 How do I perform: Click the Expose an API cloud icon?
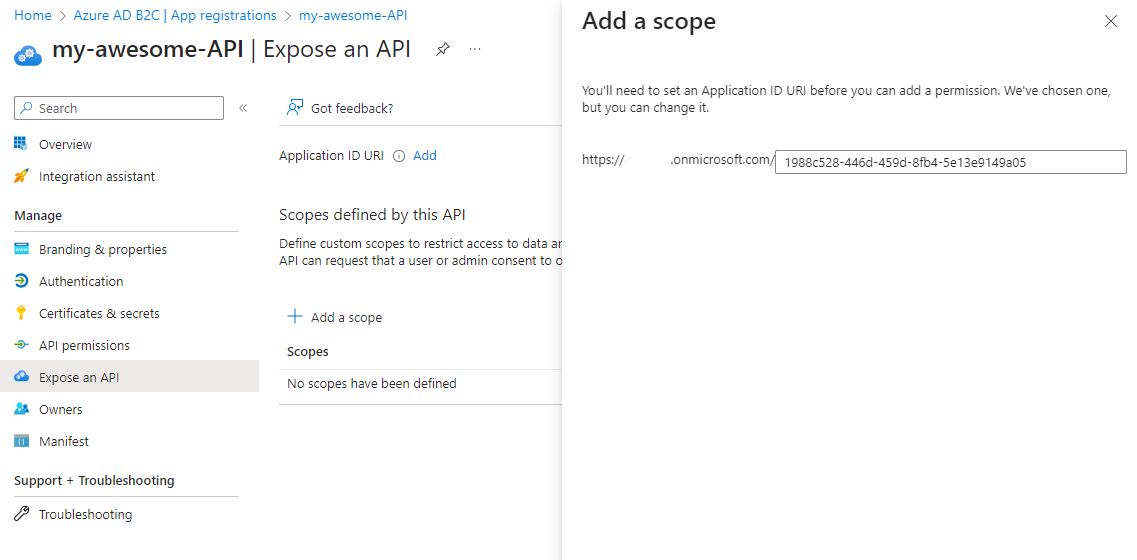(21, 376)
